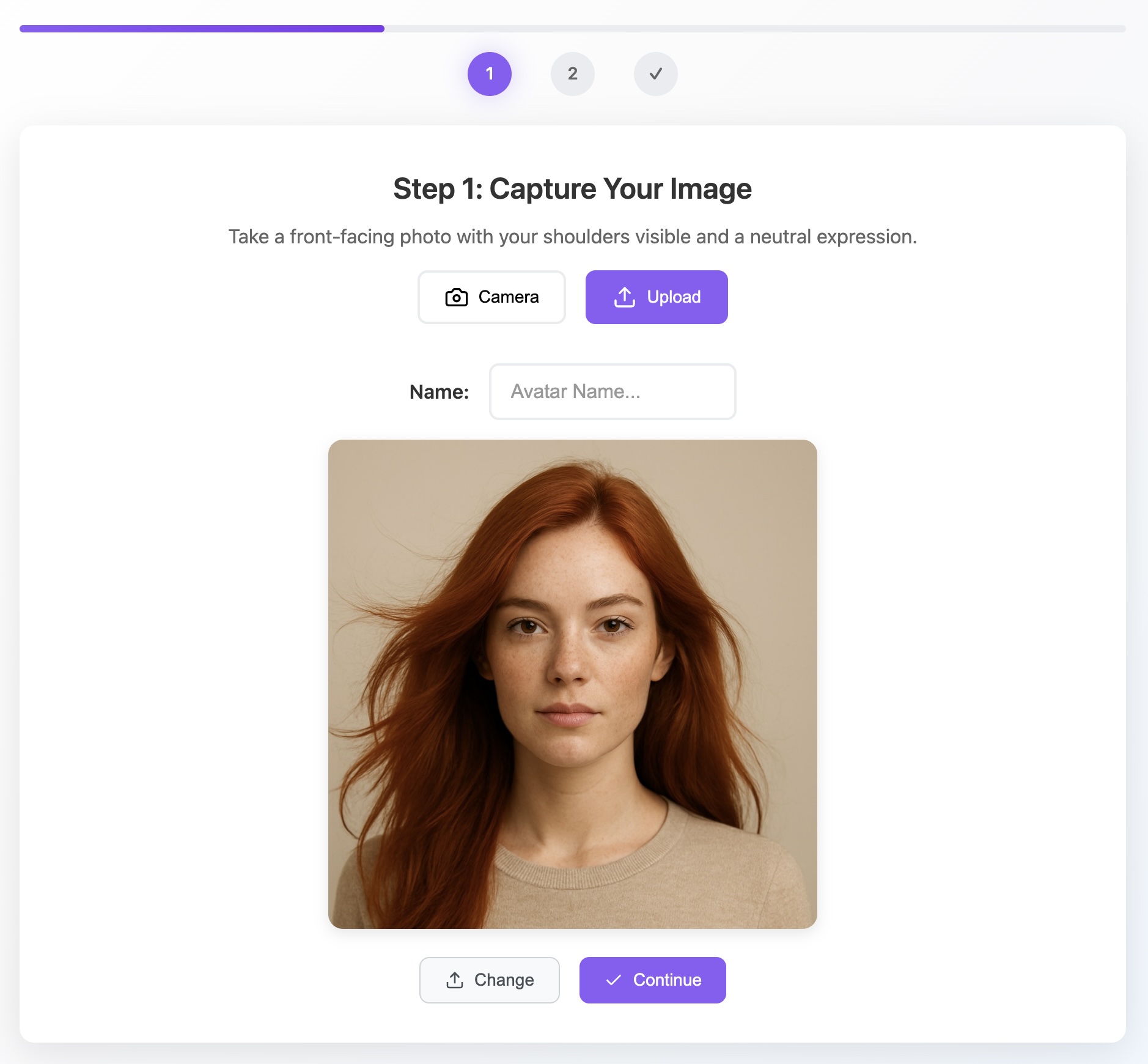This screenshot has width=1148, height=1064.
Task: Open the camera capture via the Camera button
Action: (491, 297)
